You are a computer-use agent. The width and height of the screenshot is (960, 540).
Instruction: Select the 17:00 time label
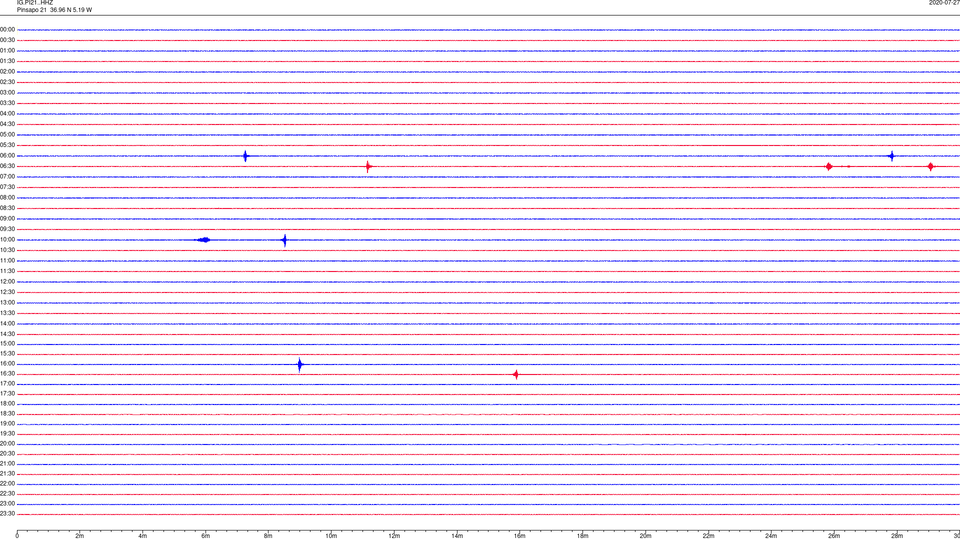tap(7, 384)
